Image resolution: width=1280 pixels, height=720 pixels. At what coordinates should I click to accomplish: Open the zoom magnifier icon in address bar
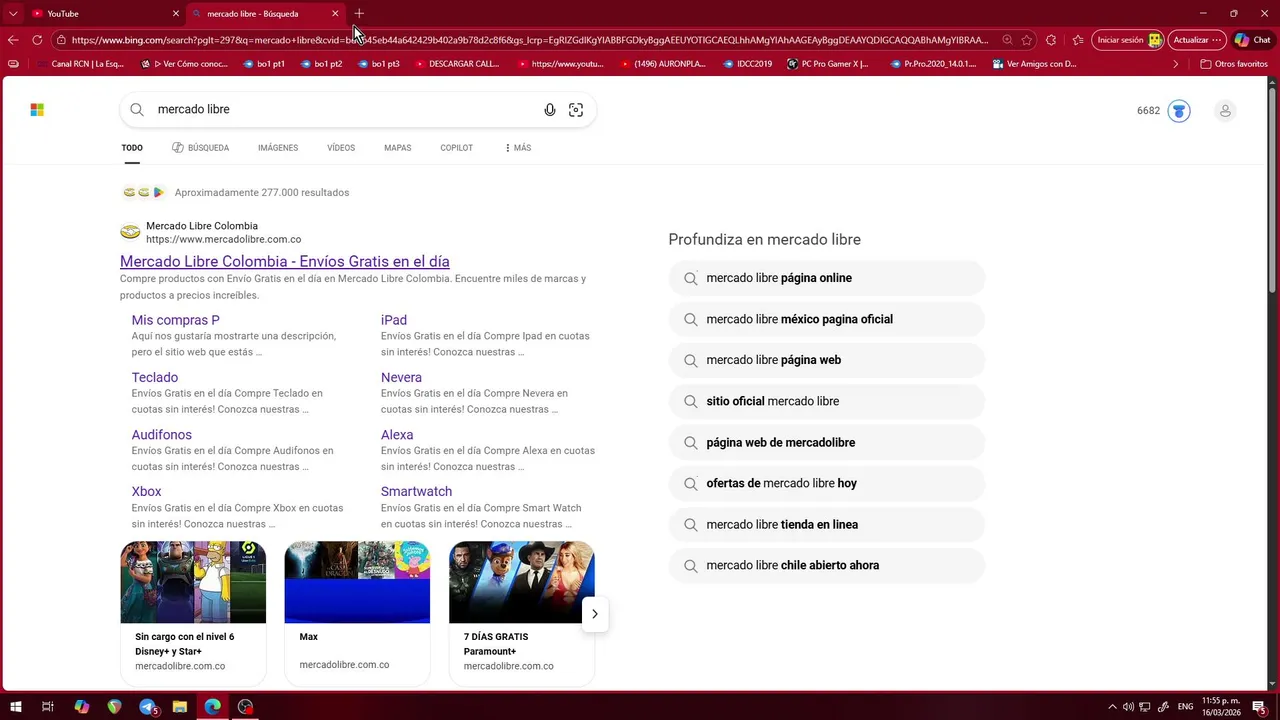click(x=1007, y=40)
